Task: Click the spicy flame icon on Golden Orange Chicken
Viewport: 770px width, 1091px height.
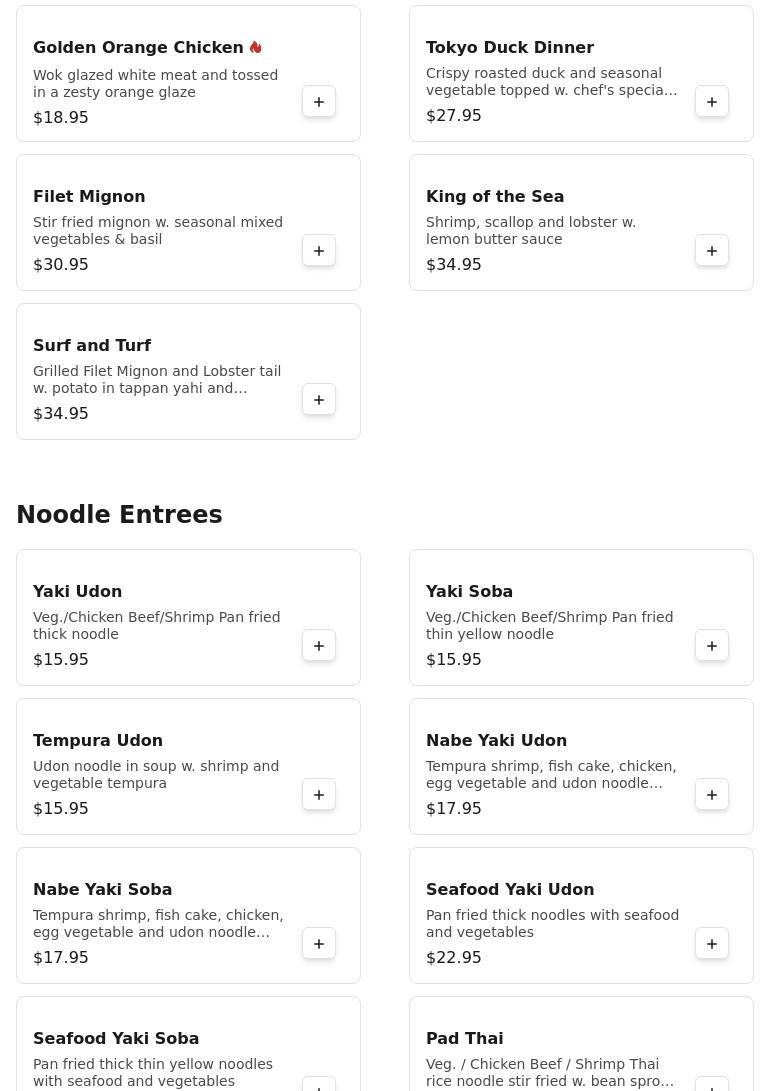Action: tap(256, 48)
